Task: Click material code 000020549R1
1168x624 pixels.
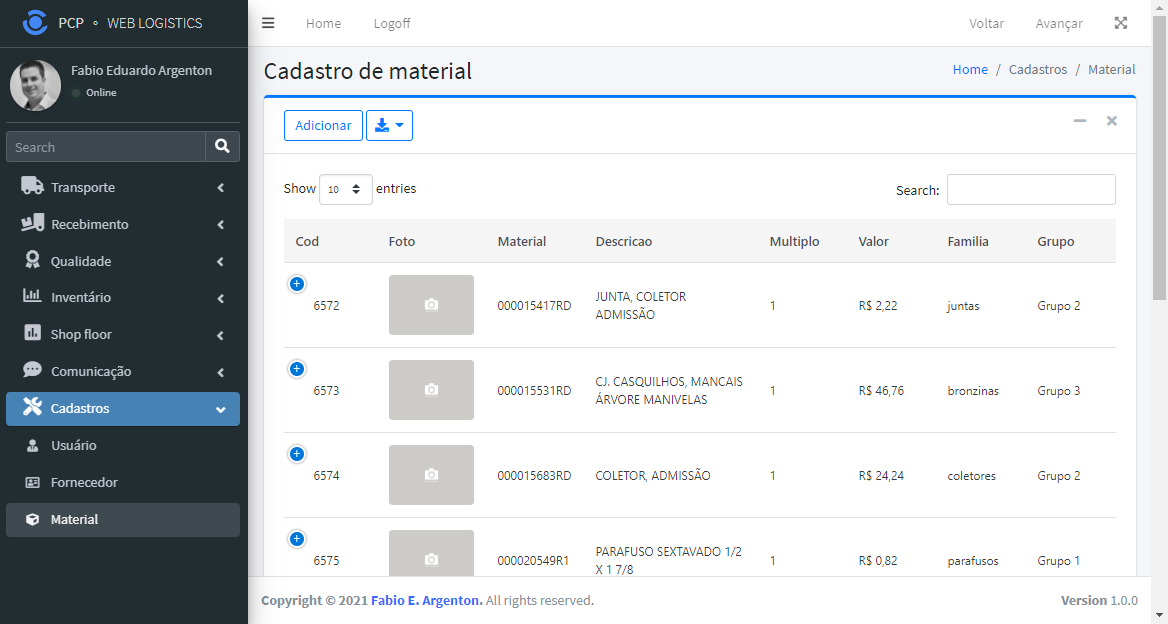Action: click(x=533, y=561)
